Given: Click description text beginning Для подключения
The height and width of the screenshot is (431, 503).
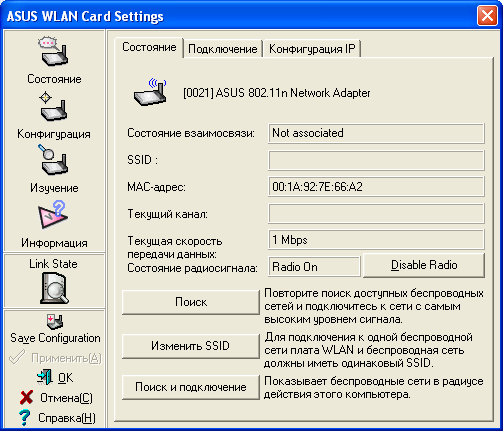Looking at the screenshot, I should pyautogui.click(x=368, y=350).
